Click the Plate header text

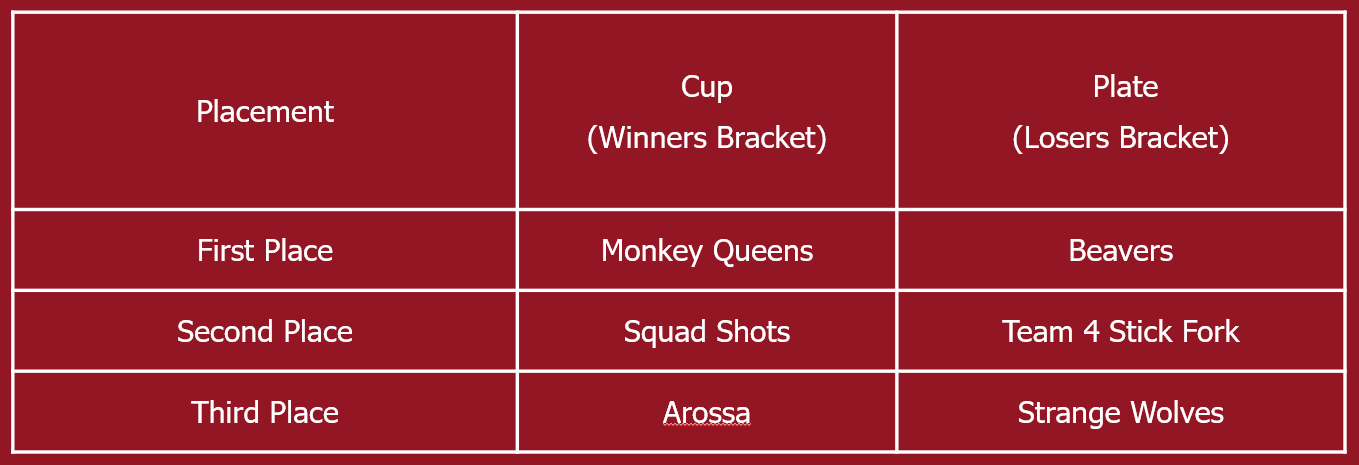click(x=1125, y=87)
